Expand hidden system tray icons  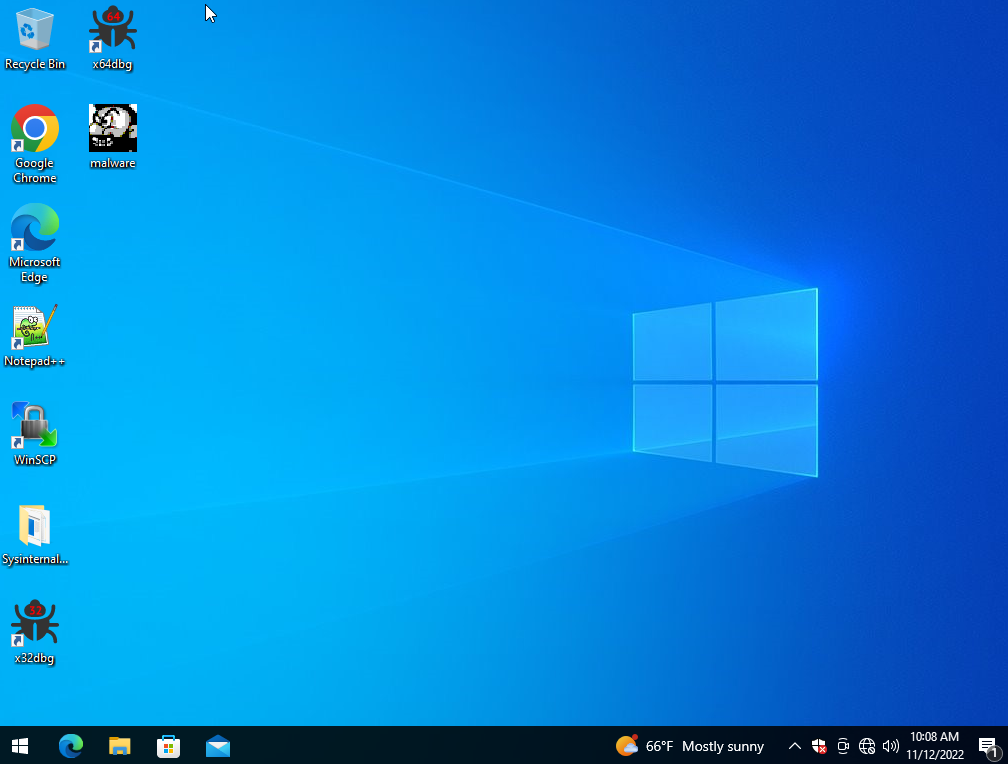(x=794, y=746)
